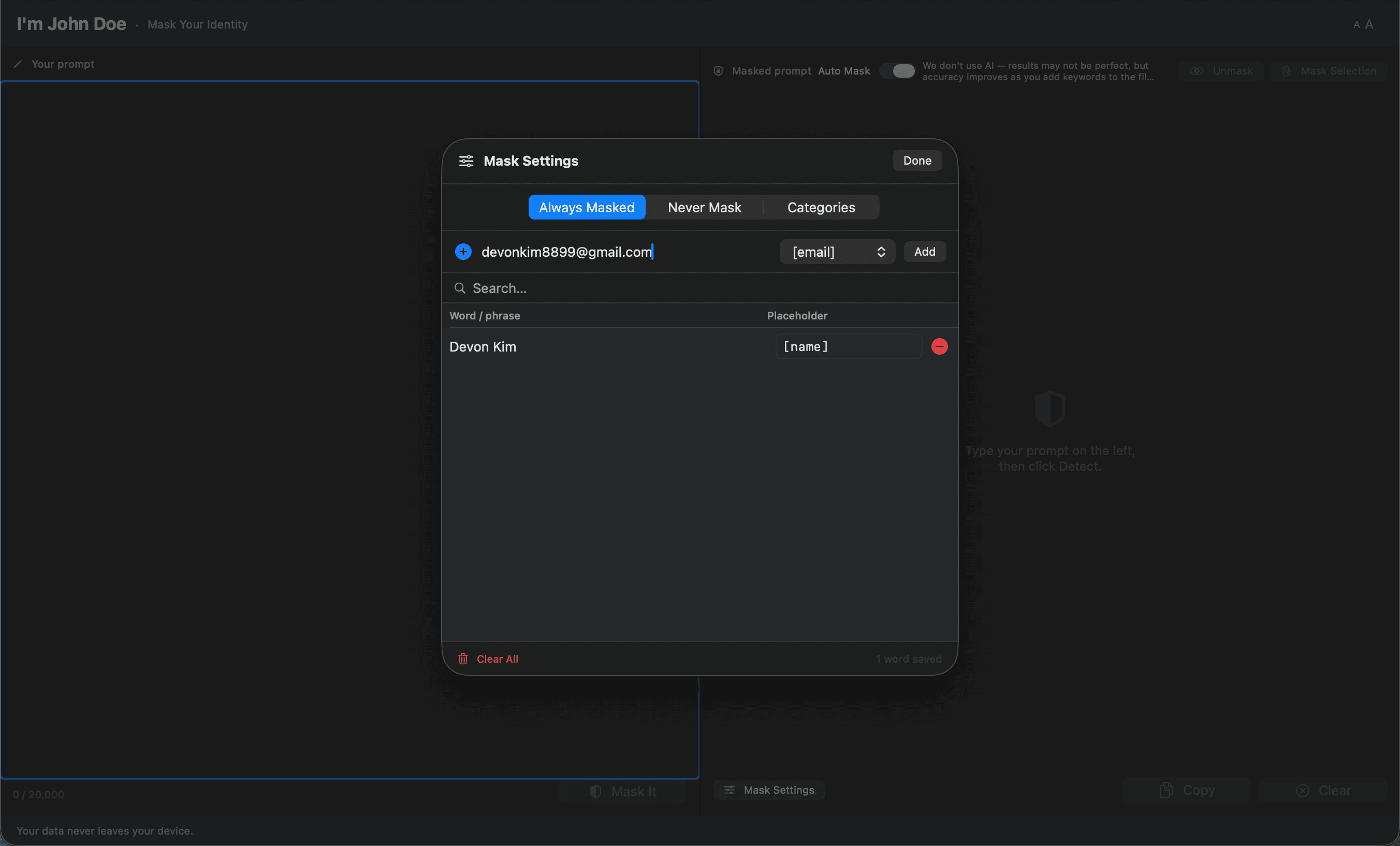
Task: Switch to the Never Mask tab
Action: [705, 207]
